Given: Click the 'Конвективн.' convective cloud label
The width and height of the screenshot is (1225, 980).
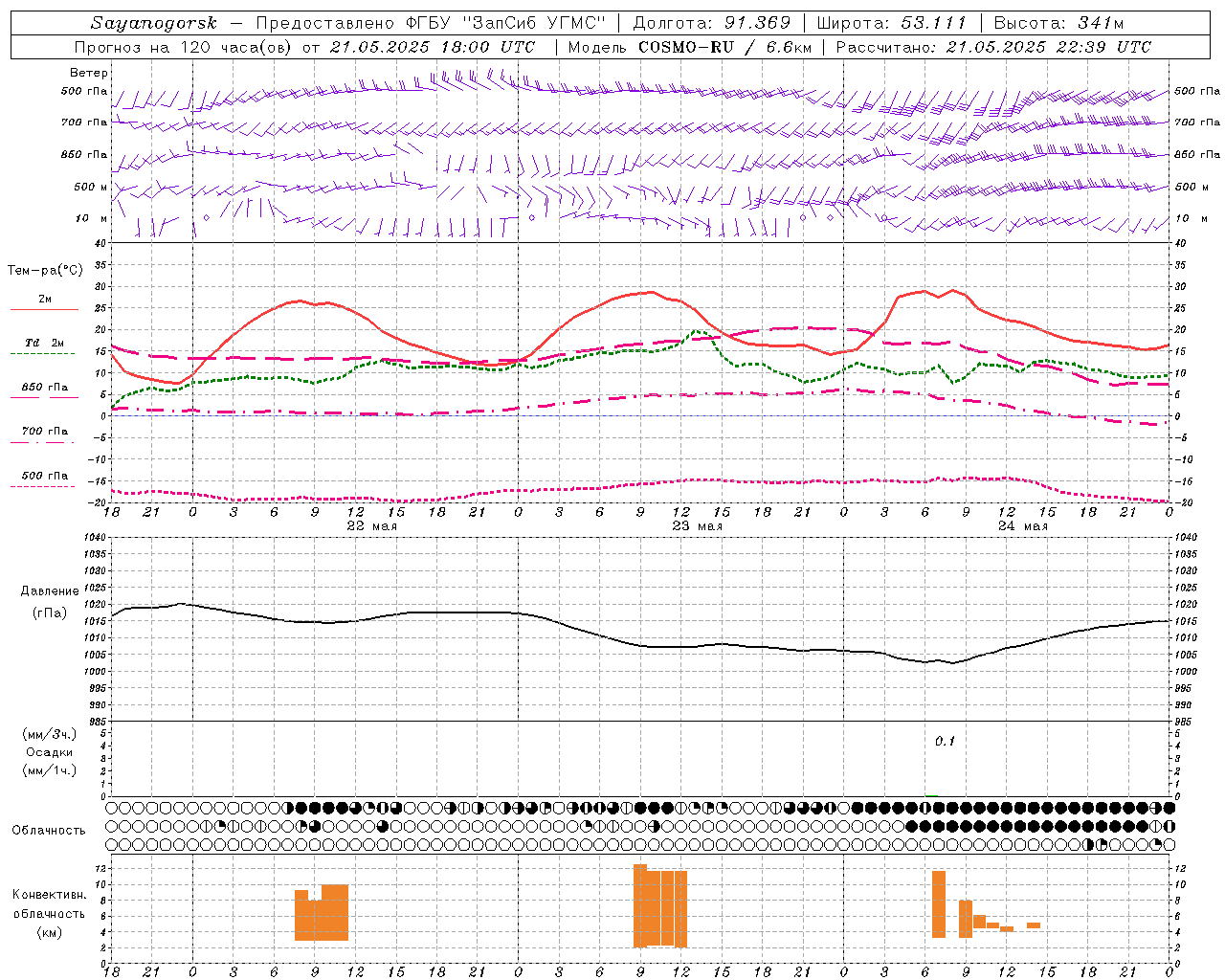Looking at the screenshot, I should tap(50, 895).
